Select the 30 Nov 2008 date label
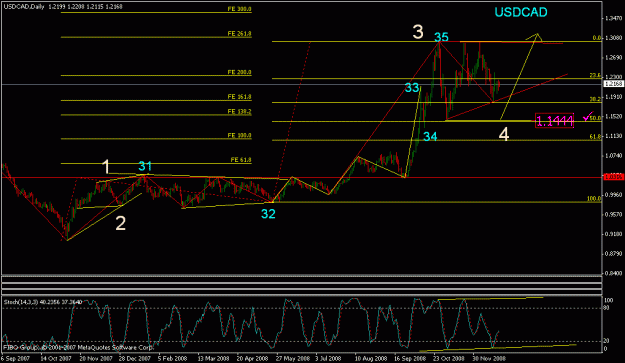625x363 pixels. pos(489,358)
